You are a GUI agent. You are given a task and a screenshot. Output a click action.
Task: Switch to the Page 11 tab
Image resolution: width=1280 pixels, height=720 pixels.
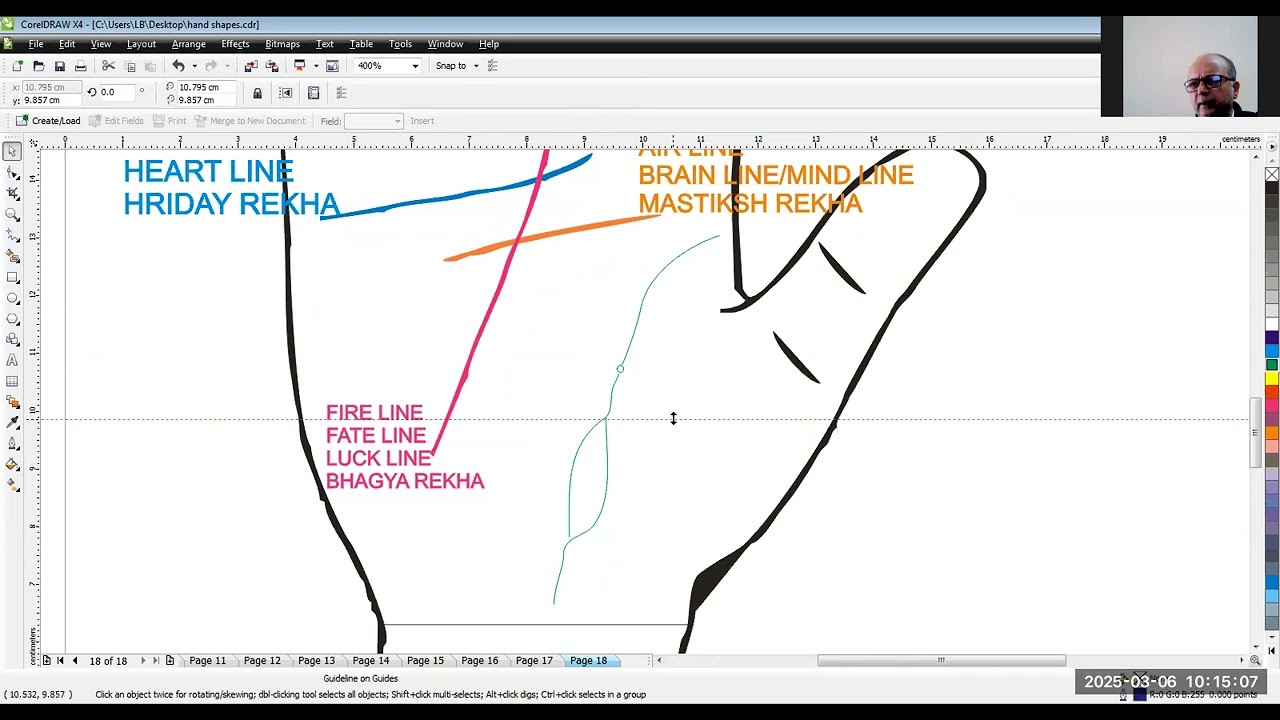(208, 661)
